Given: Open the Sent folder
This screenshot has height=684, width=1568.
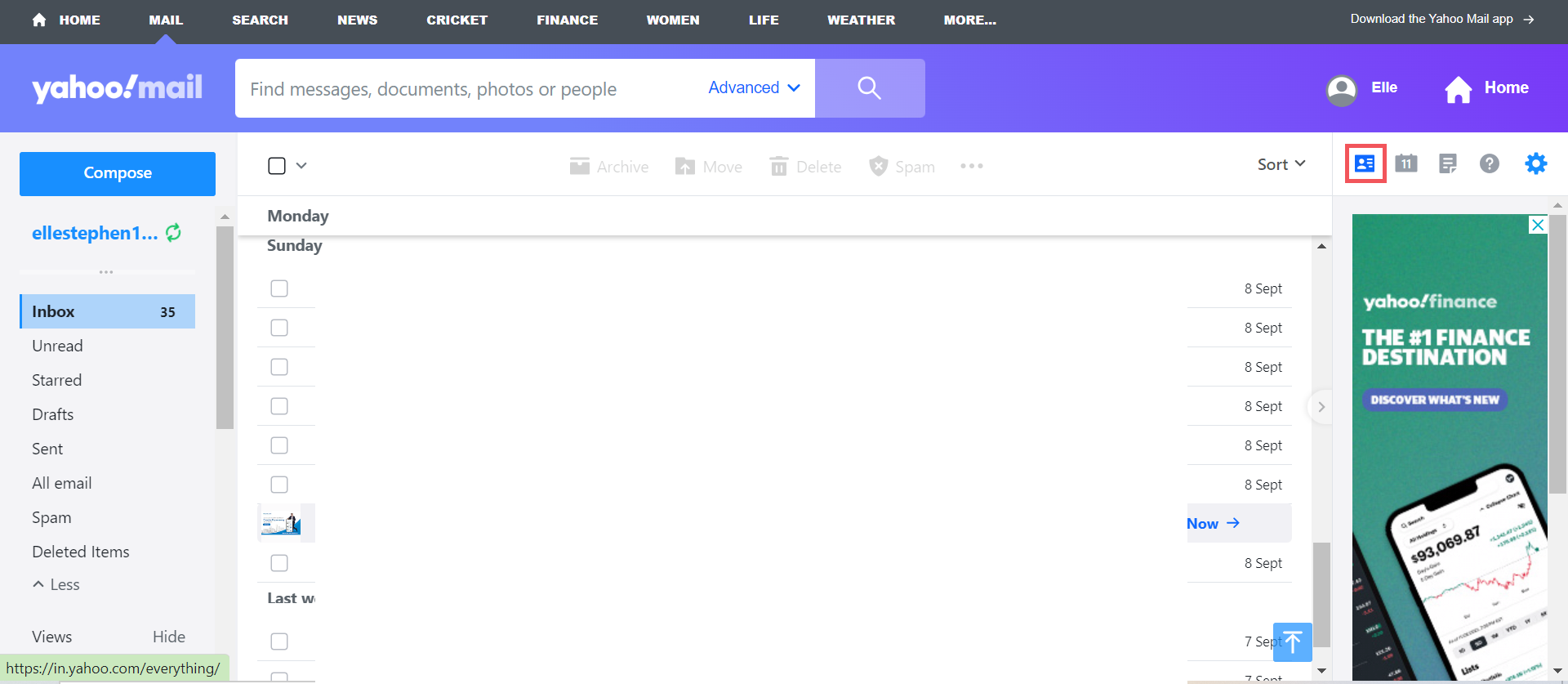Looking at the screenshot, I should pyautogui.click(x=47, y=449).
